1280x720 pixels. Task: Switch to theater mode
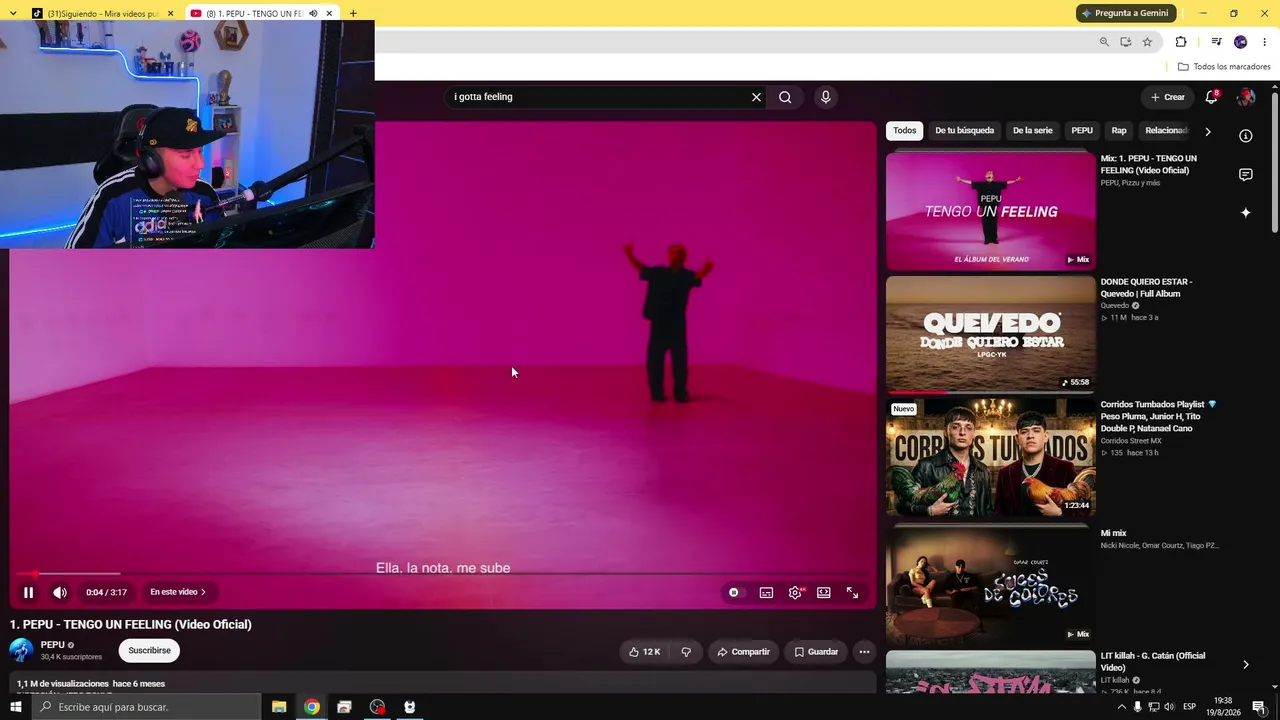tap(824, 592)
